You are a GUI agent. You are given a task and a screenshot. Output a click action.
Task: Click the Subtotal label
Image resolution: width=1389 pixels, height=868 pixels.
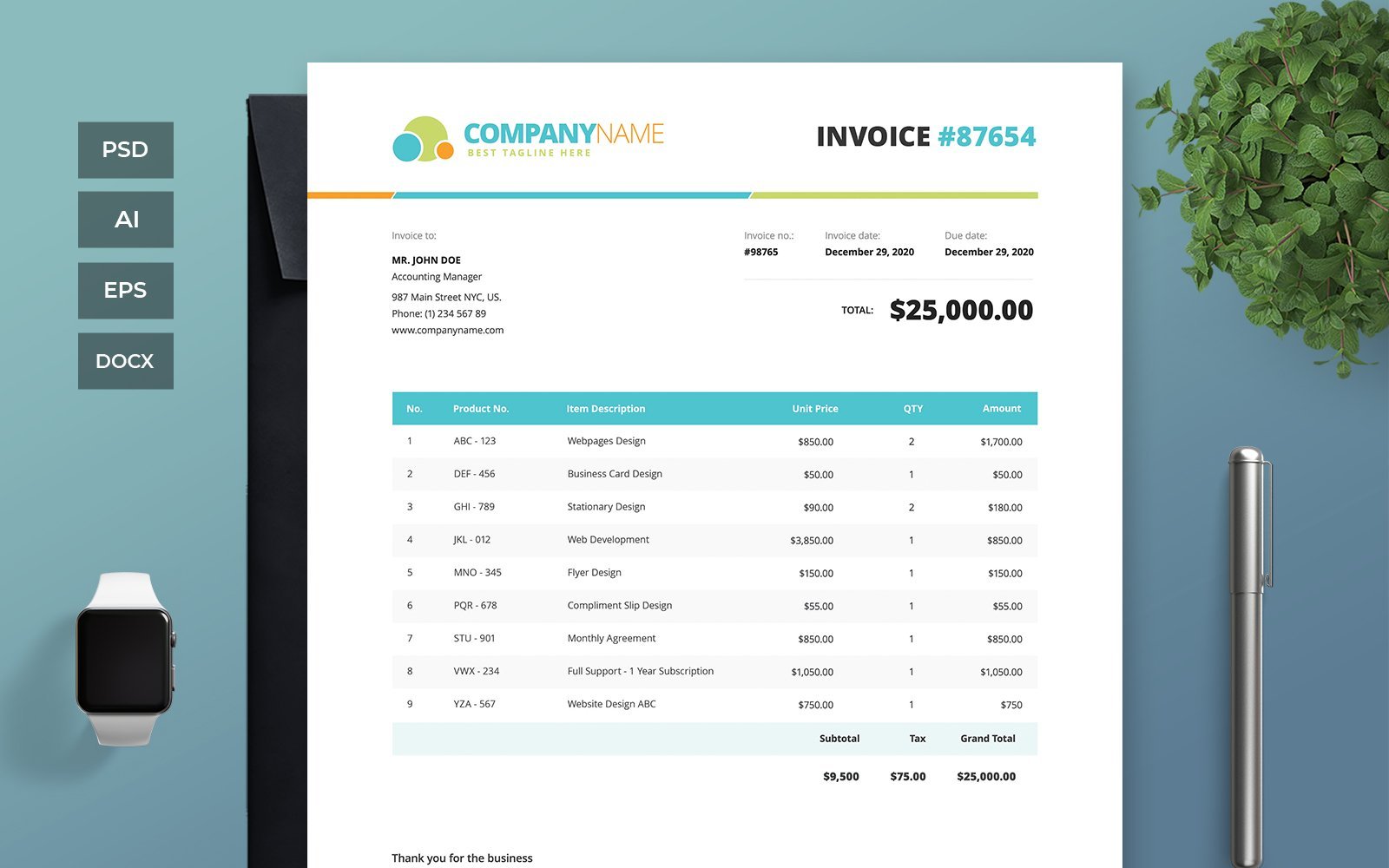coord(839,739)
